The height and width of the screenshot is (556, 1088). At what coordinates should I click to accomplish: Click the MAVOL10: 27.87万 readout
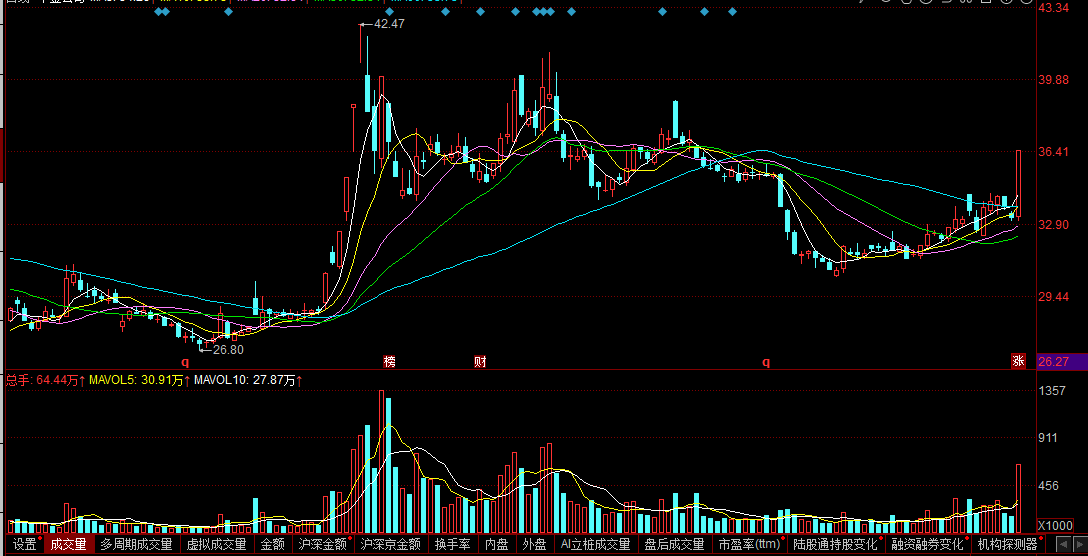(250, 380)
